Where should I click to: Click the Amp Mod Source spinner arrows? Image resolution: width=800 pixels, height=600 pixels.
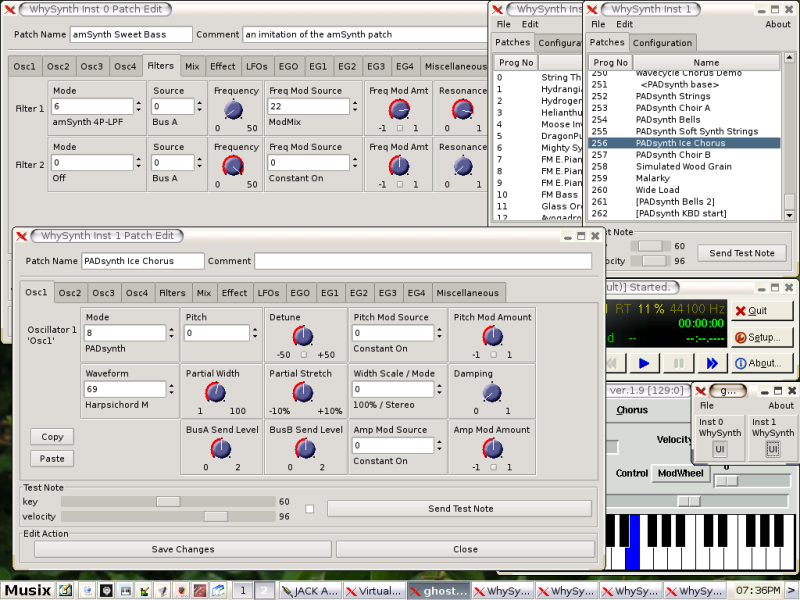[x=439, y=445]
